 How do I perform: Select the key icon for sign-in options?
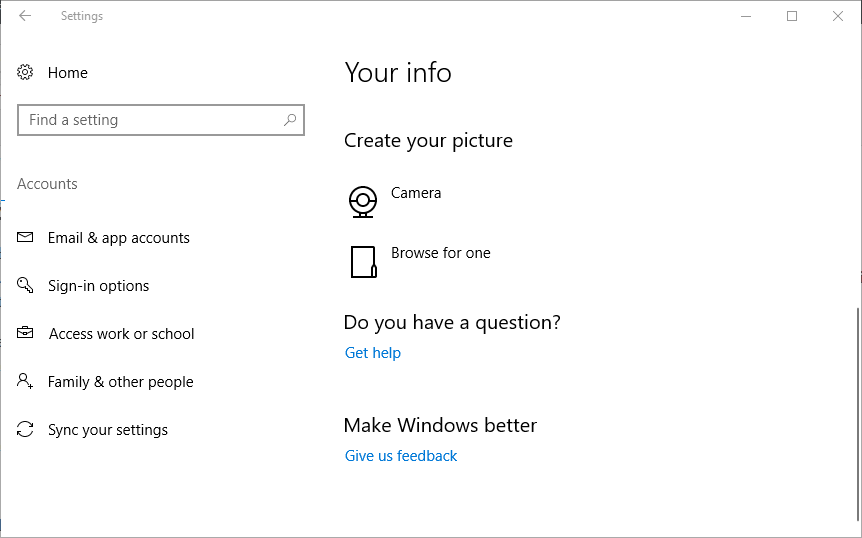pyautogui.click(x=26, y=286)
